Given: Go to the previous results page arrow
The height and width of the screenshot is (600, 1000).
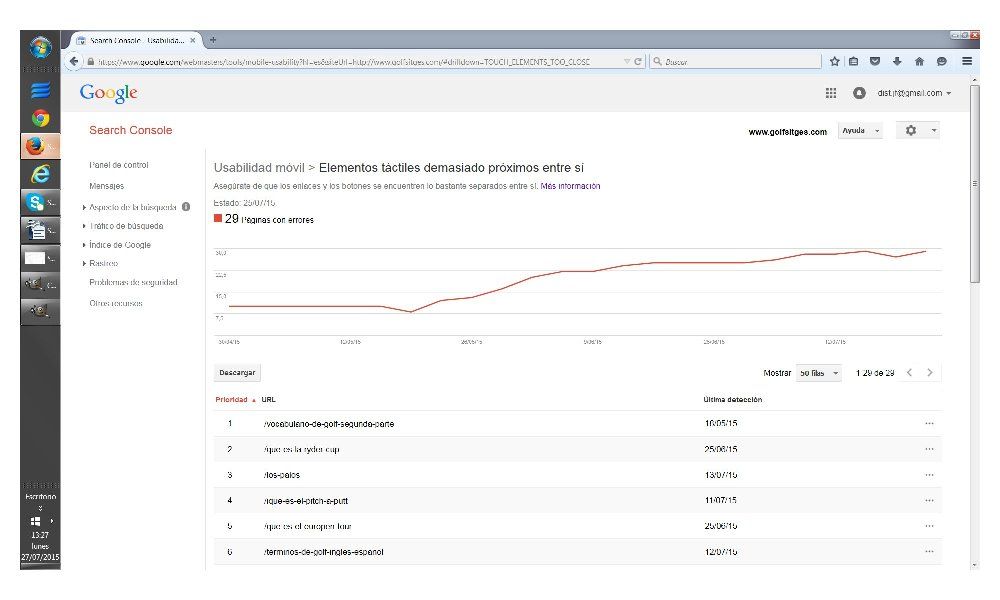Looking at the screenshot, I should [909, 372].
